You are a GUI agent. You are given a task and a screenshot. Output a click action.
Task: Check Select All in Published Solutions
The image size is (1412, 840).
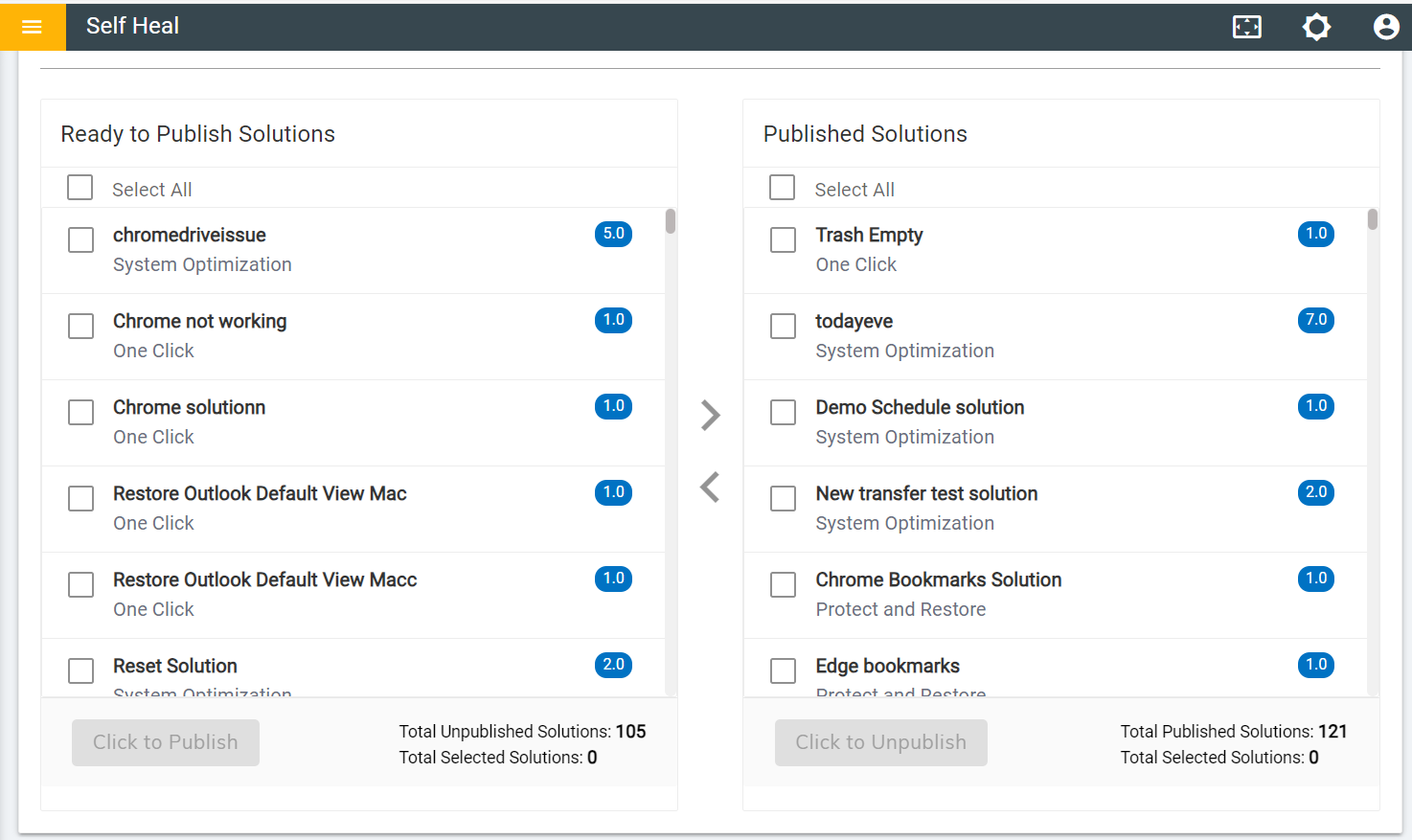pos(783,188)
